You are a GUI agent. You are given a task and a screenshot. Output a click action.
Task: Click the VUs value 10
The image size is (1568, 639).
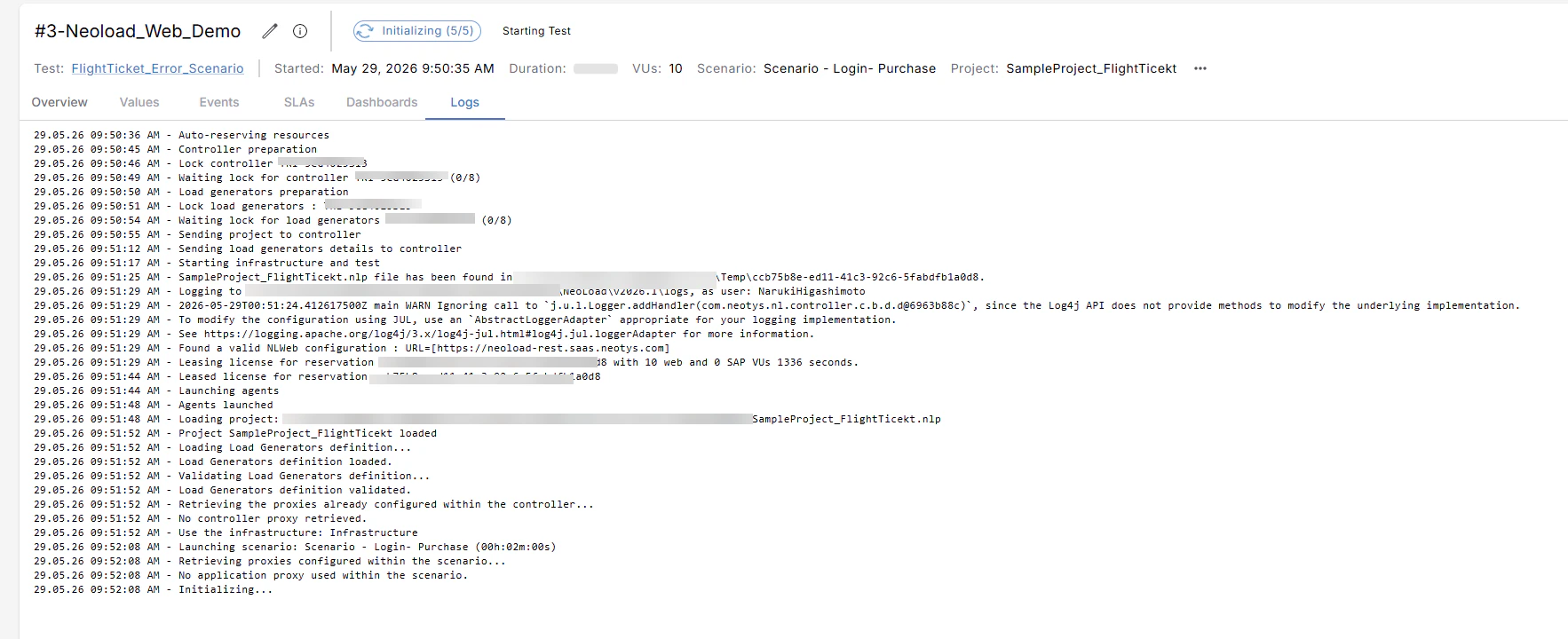(x=676, y=68)
